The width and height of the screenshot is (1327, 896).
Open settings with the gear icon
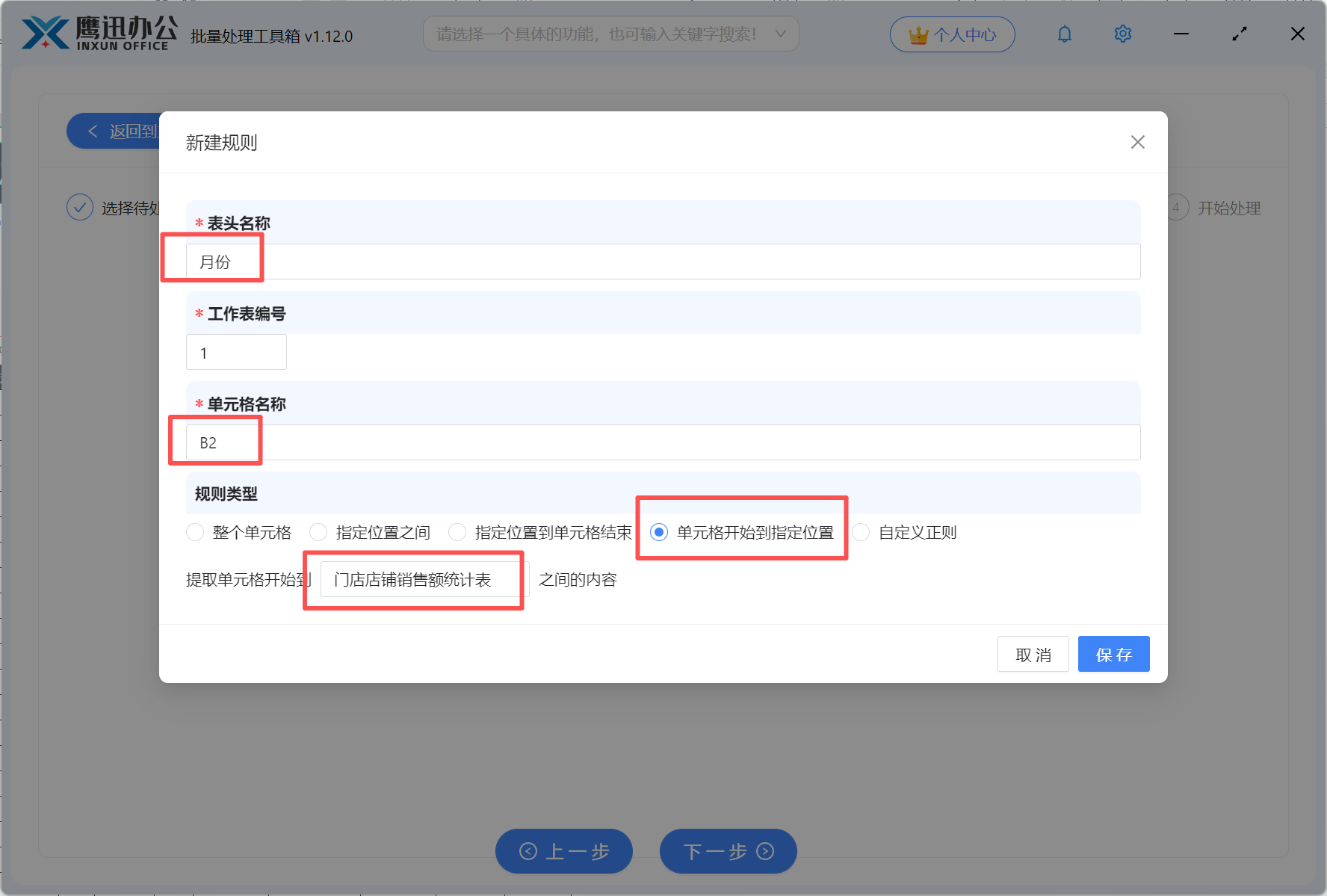tap(1122, 34)
